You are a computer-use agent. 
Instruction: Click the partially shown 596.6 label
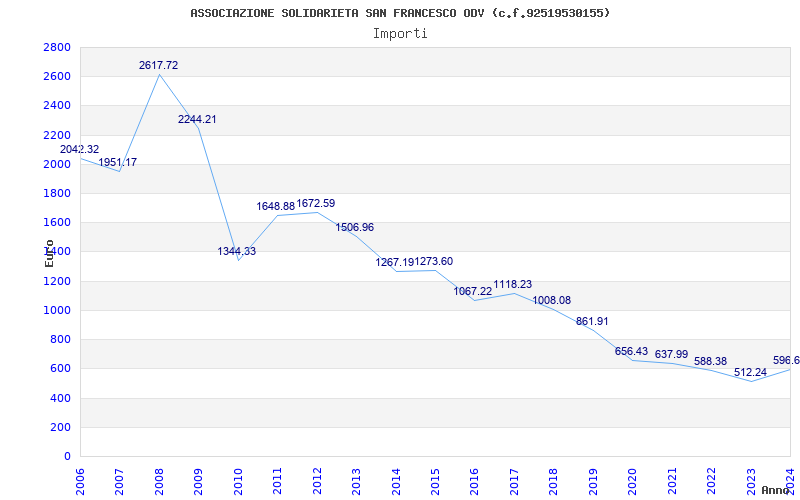pos(786,360)
